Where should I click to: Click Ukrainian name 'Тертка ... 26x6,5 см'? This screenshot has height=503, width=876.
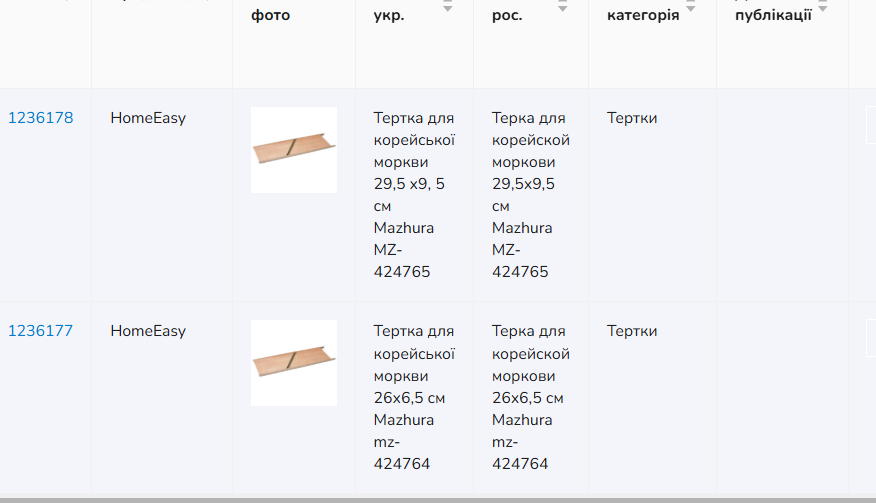[414, 397]
